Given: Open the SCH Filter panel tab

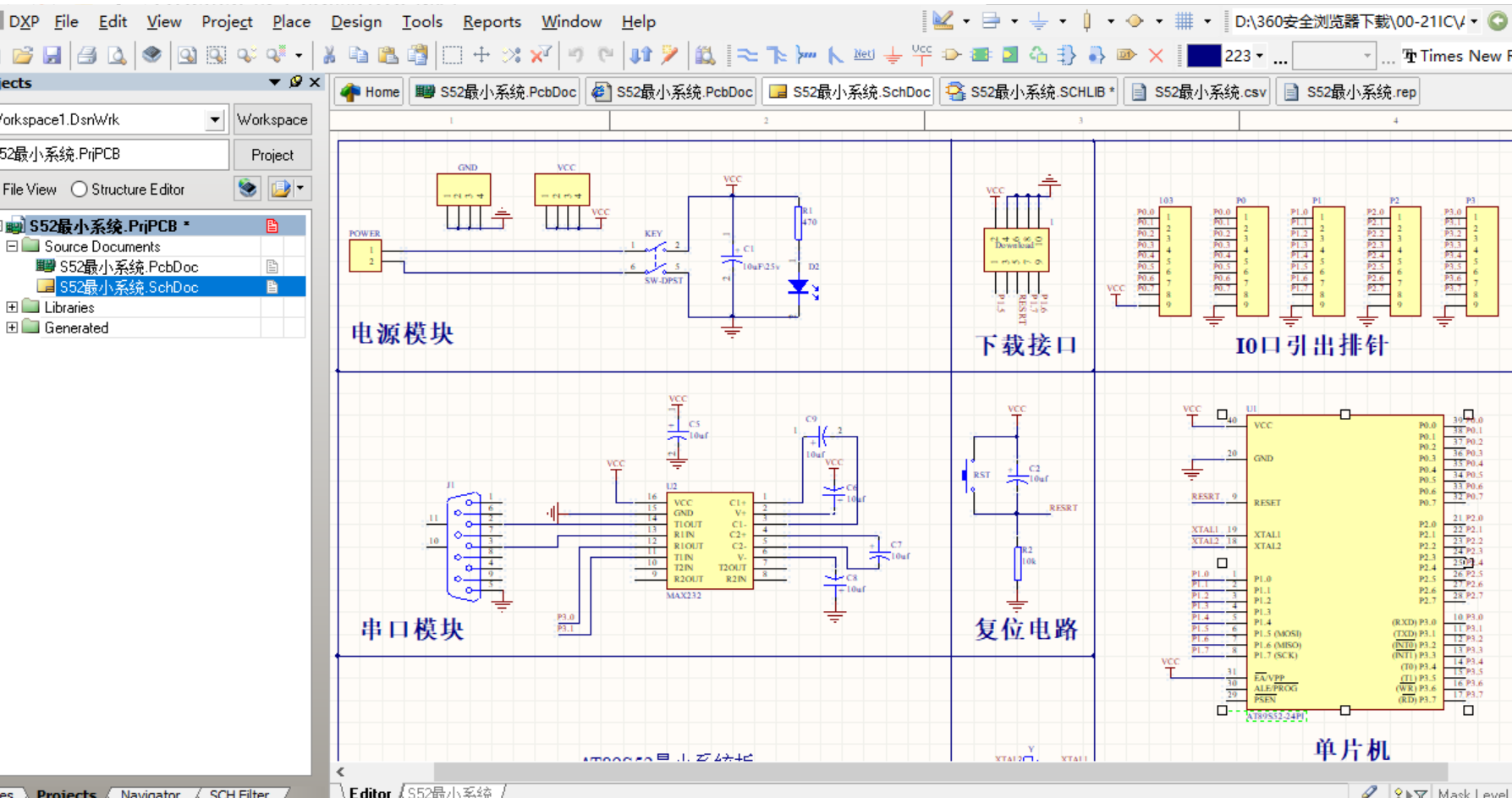Looking at the screenshot, I should (239, 793).
